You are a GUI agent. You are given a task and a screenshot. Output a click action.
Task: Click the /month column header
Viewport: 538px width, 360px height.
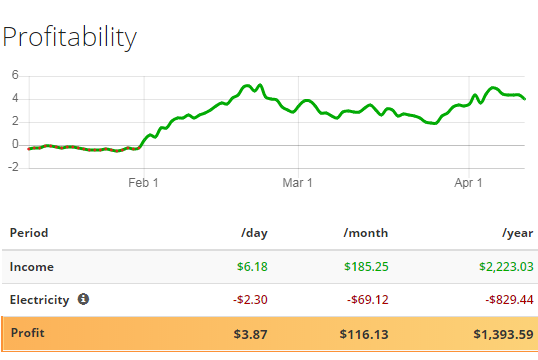(x=366, y=233)
